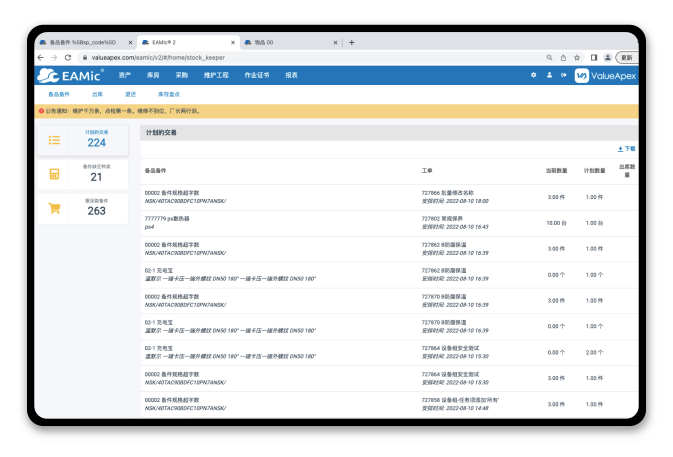Click the calculator icon for 备件缺乏种类
Viewport: 673px width, 457px height.
pyautogui.click(x=54, y=173)
